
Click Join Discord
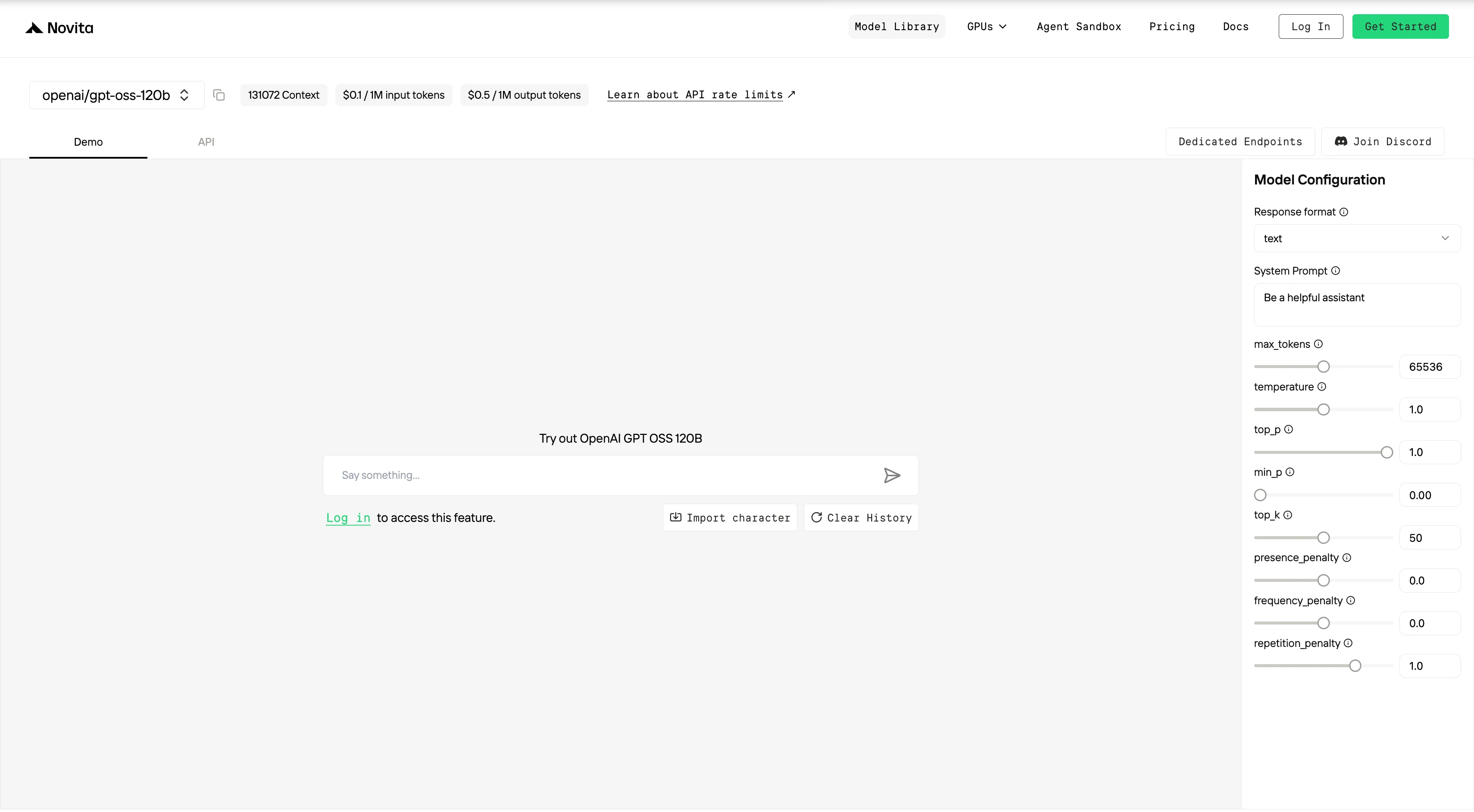(1383, 142)
